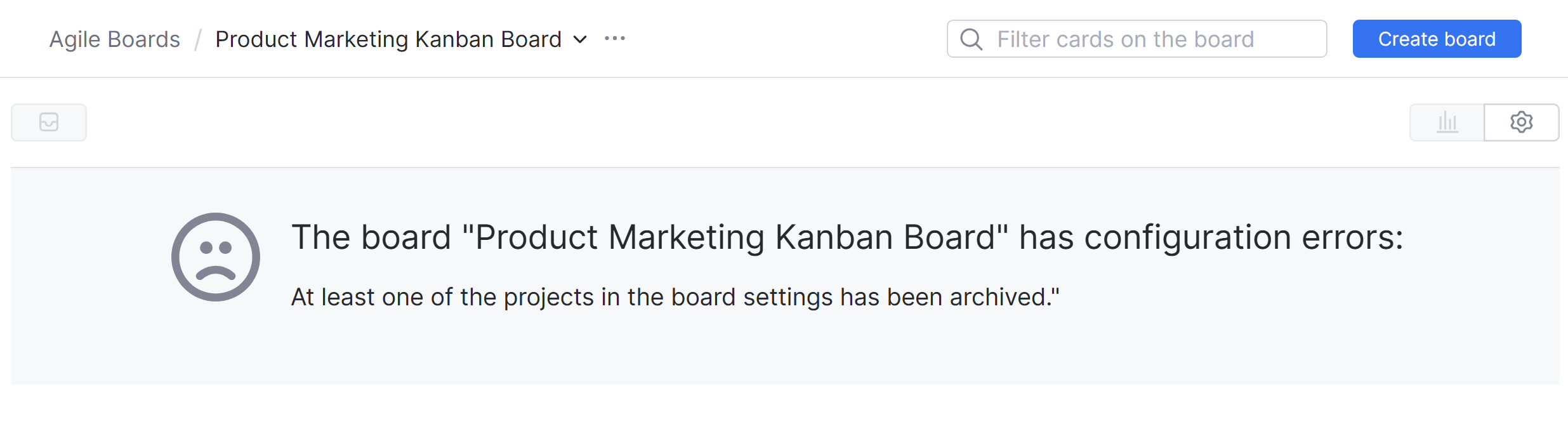Click the toolbar segment divider control
The image size is (1568, 424).
point(1484,123)
